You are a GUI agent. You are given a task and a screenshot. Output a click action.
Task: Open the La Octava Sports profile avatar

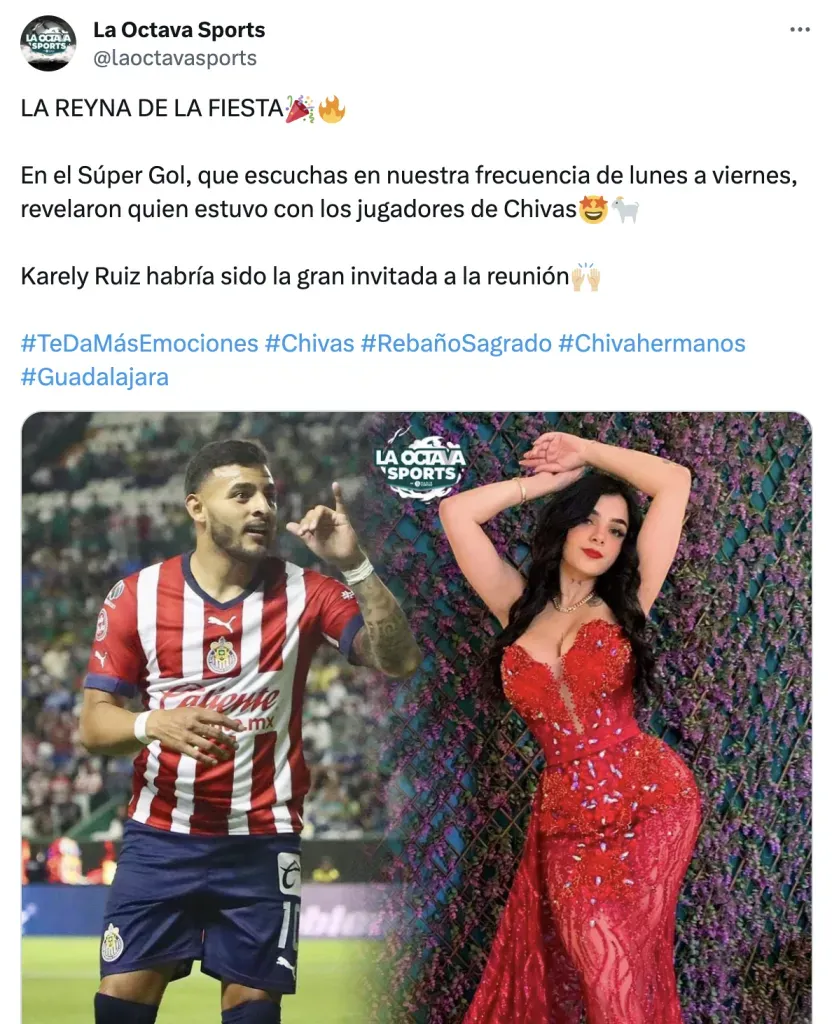(48, 43)
